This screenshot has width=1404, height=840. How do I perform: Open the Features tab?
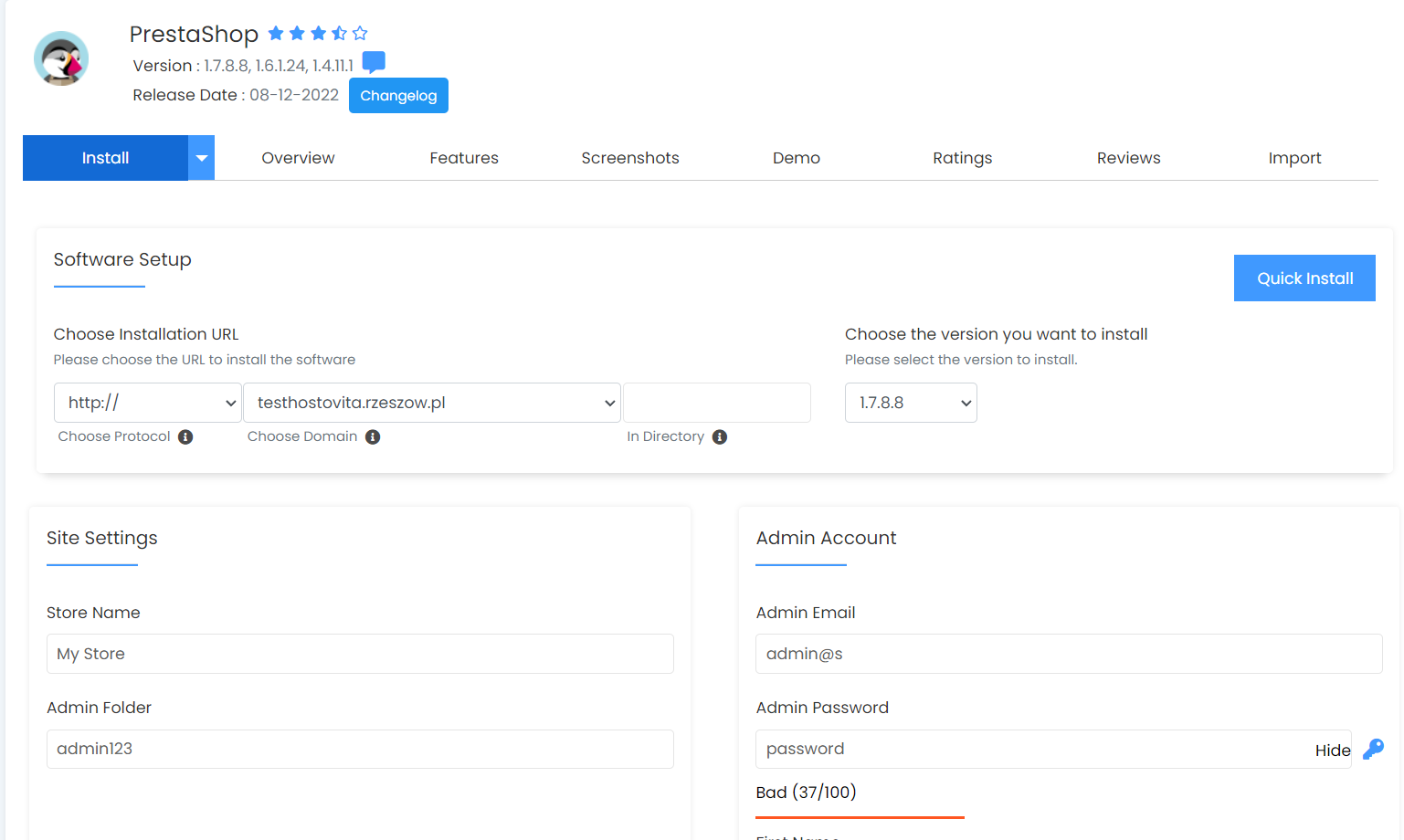[x=464, y=158]
